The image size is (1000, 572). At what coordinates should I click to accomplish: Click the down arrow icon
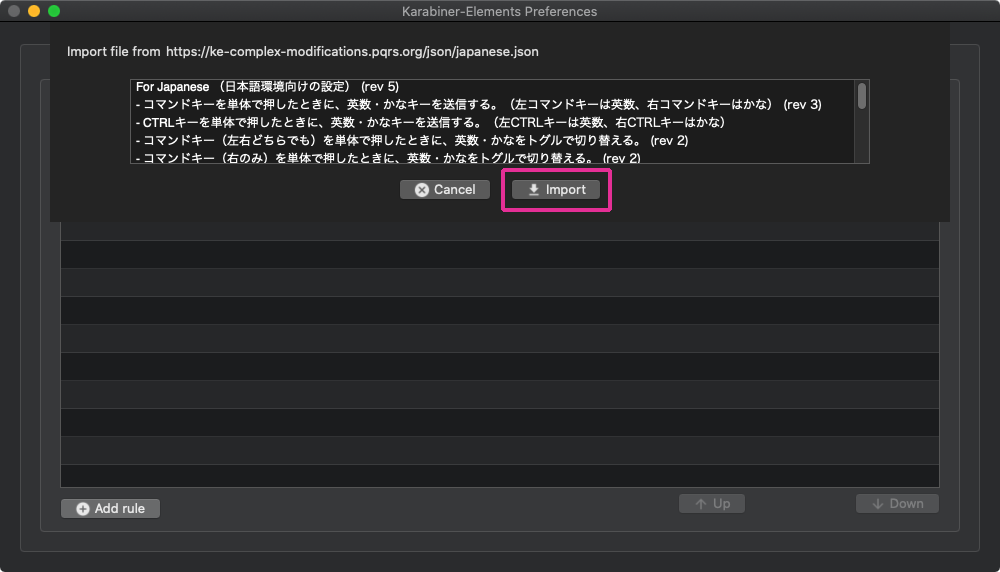[x=878, y=504]
